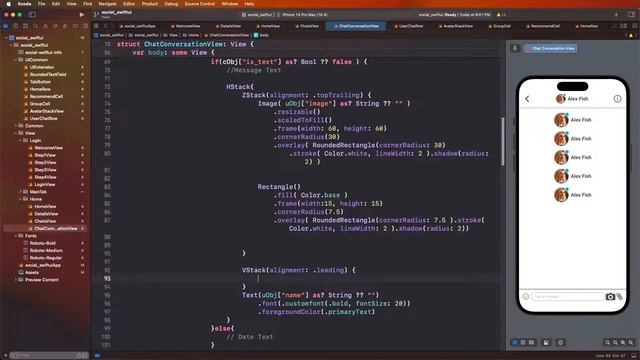Open the Issue navigator warning icon
The image size is (640, 360).
tap(45, 26)
